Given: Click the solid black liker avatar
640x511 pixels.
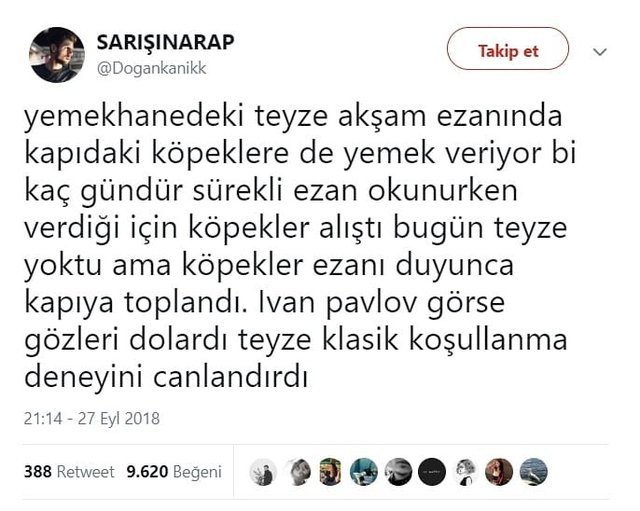Looking at the screenshot, I should 431,472.
